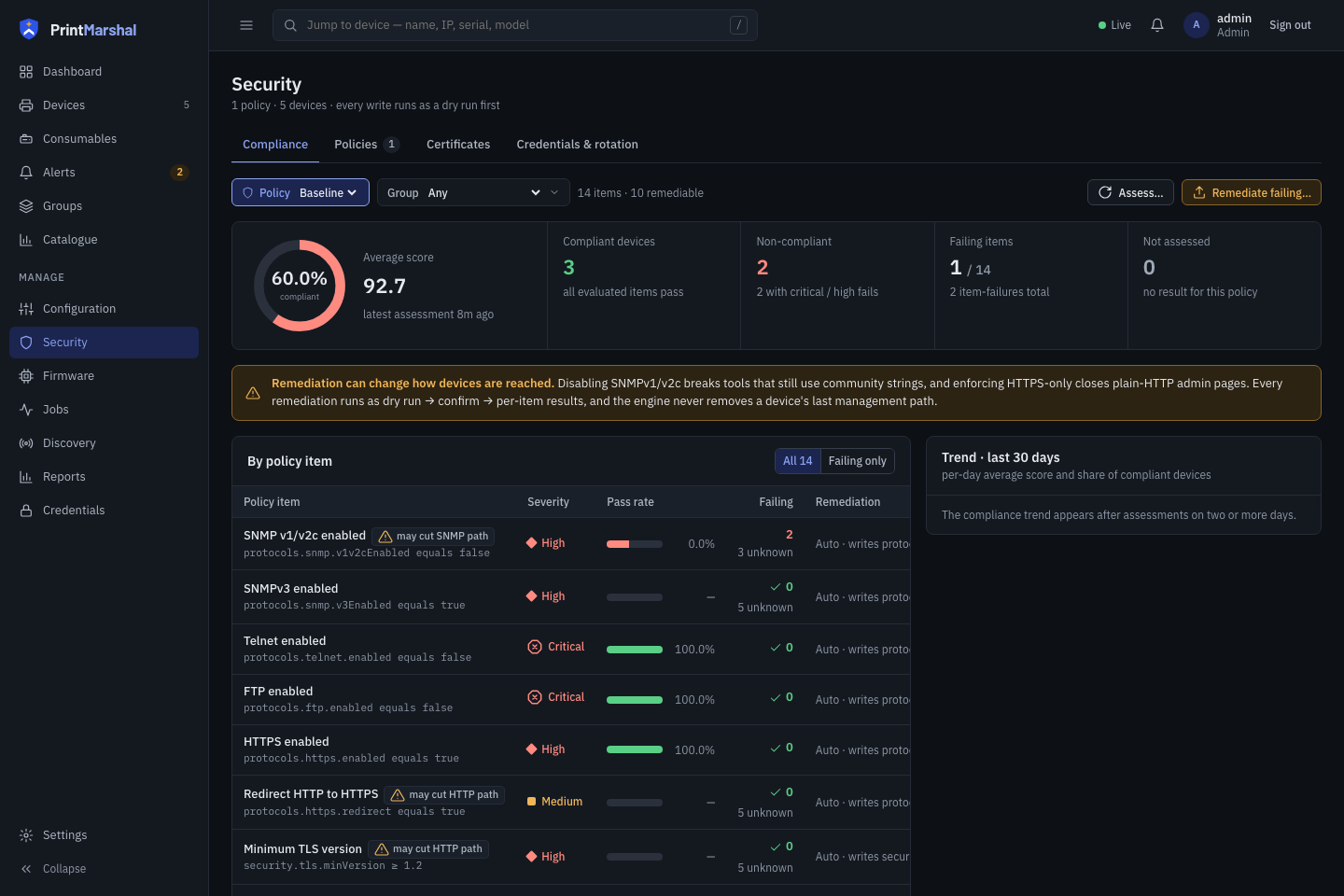The image size is (1344, 896).
Task: Switch to the Policies tab
Action: (367, 145)
